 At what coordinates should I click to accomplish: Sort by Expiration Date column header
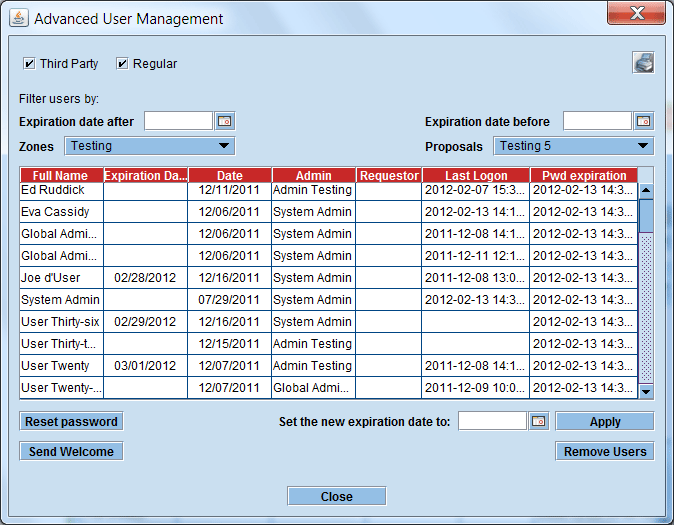tap(146, 175)
